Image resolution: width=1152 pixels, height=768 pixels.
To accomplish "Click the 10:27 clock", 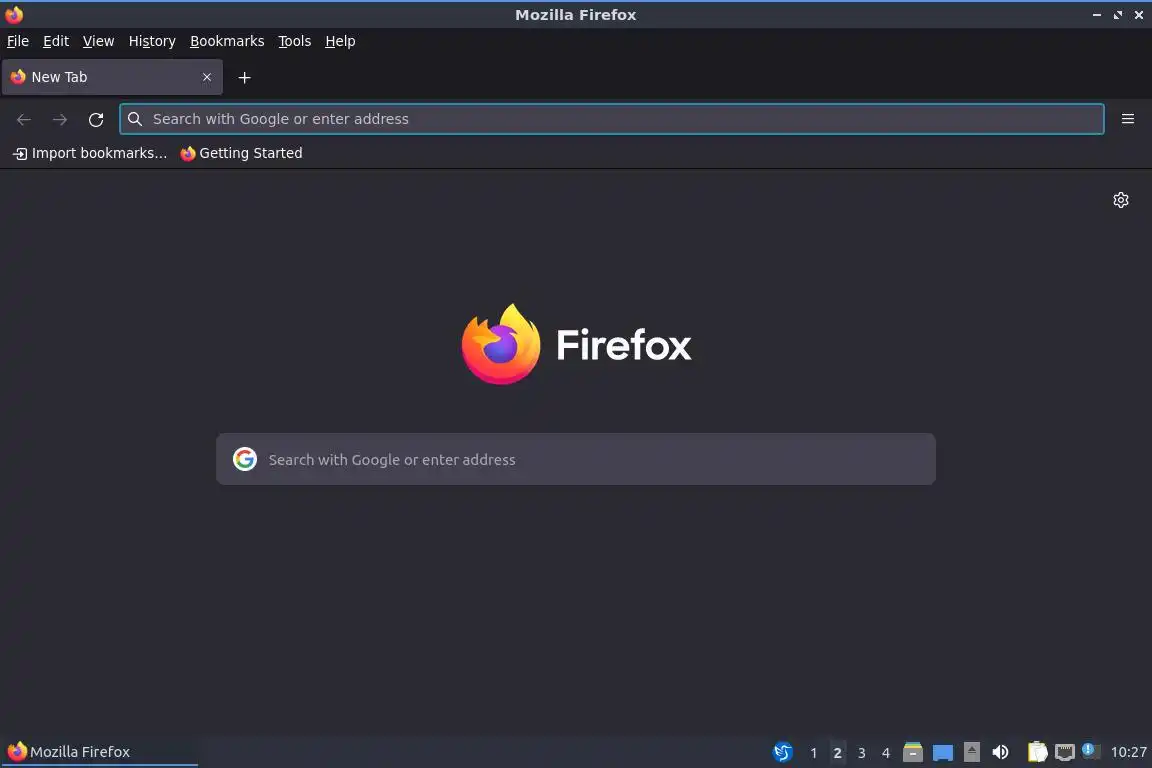I will tap(1128, 753).
